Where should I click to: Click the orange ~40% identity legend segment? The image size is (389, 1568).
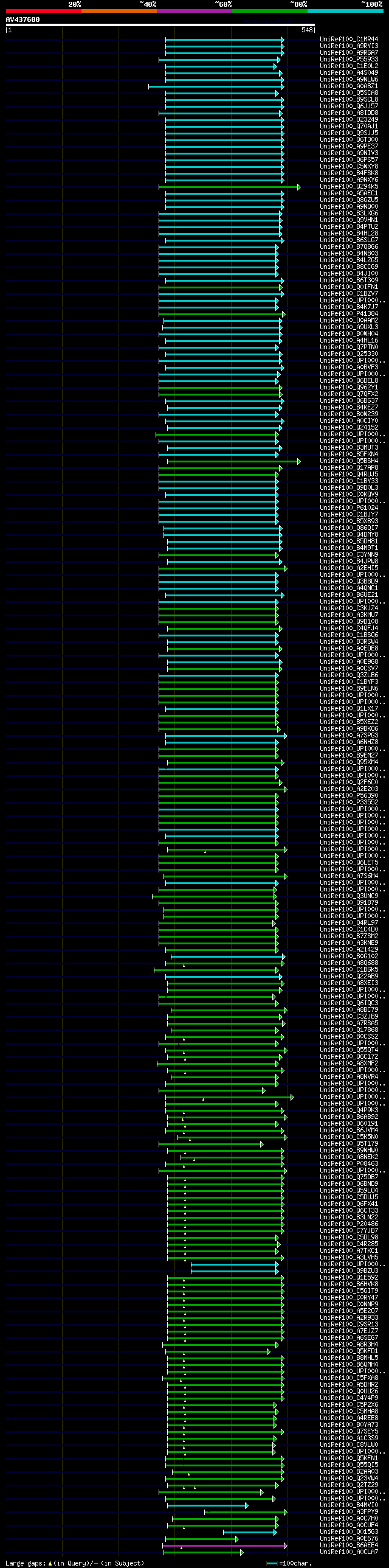119,11
